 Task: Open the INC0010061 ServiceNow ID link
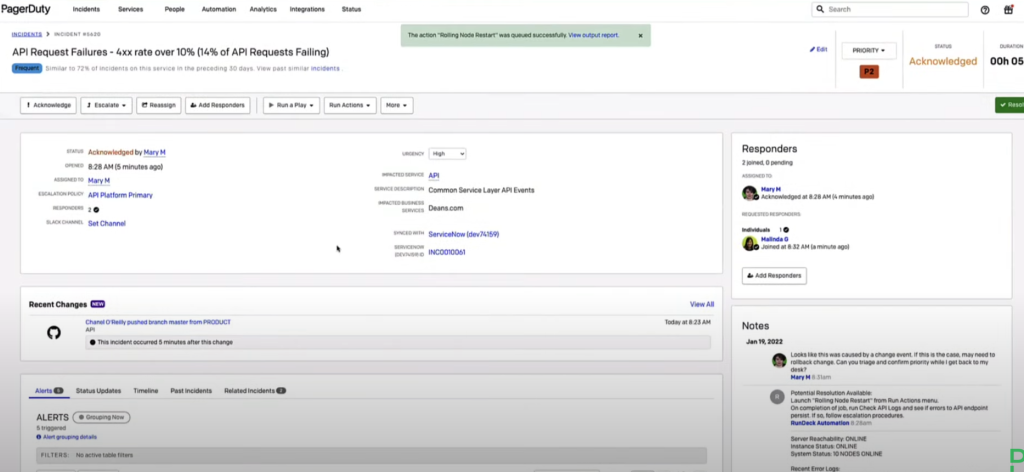tap(447, 252)
